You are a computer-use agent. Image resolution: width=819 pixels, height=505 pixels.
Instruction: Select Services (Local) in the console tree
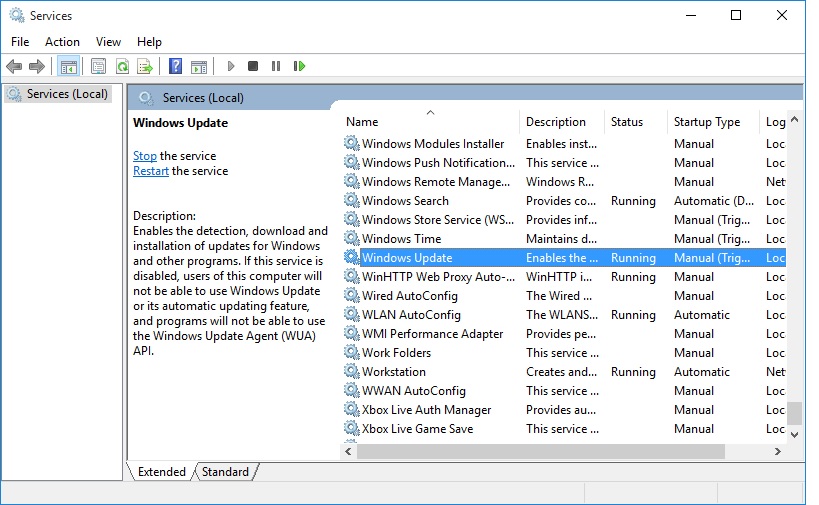tap(67, 94)
